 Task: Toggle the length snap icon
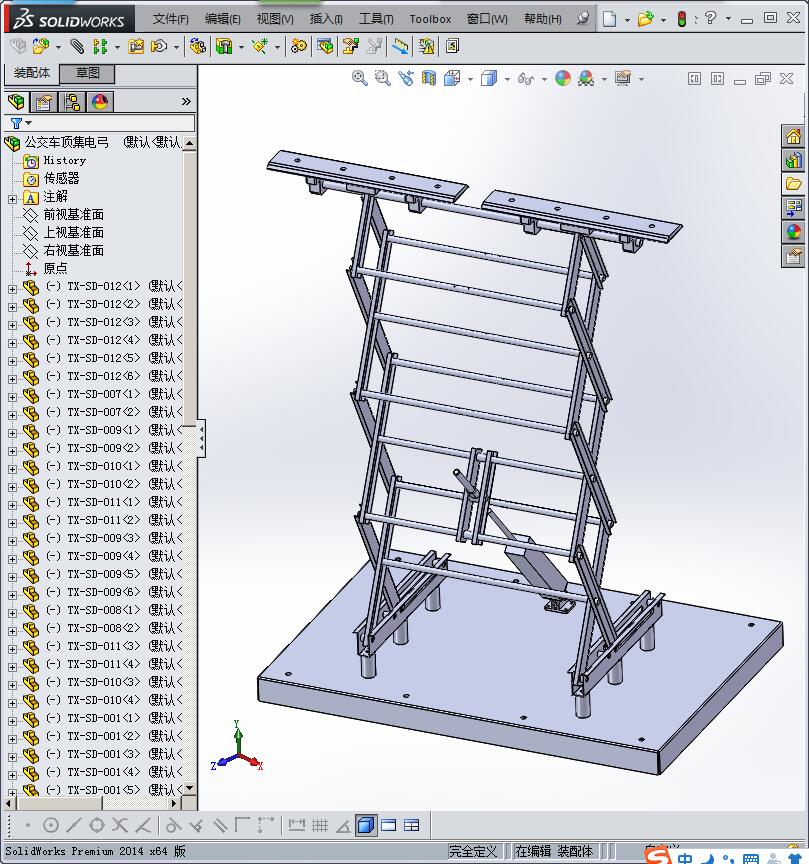[296, 825]
